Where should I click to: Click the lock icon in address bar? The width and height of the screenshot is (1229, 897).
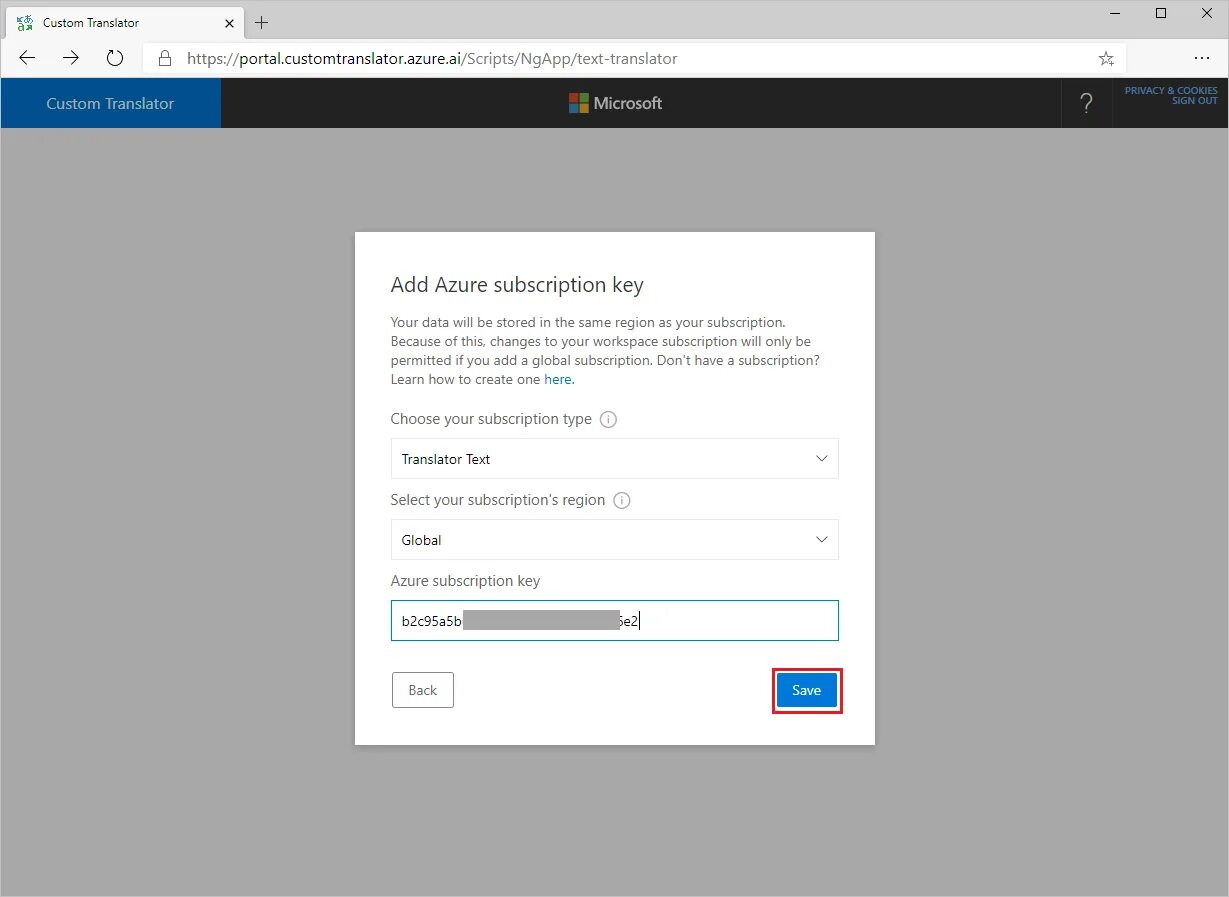(x=165, y=59)
